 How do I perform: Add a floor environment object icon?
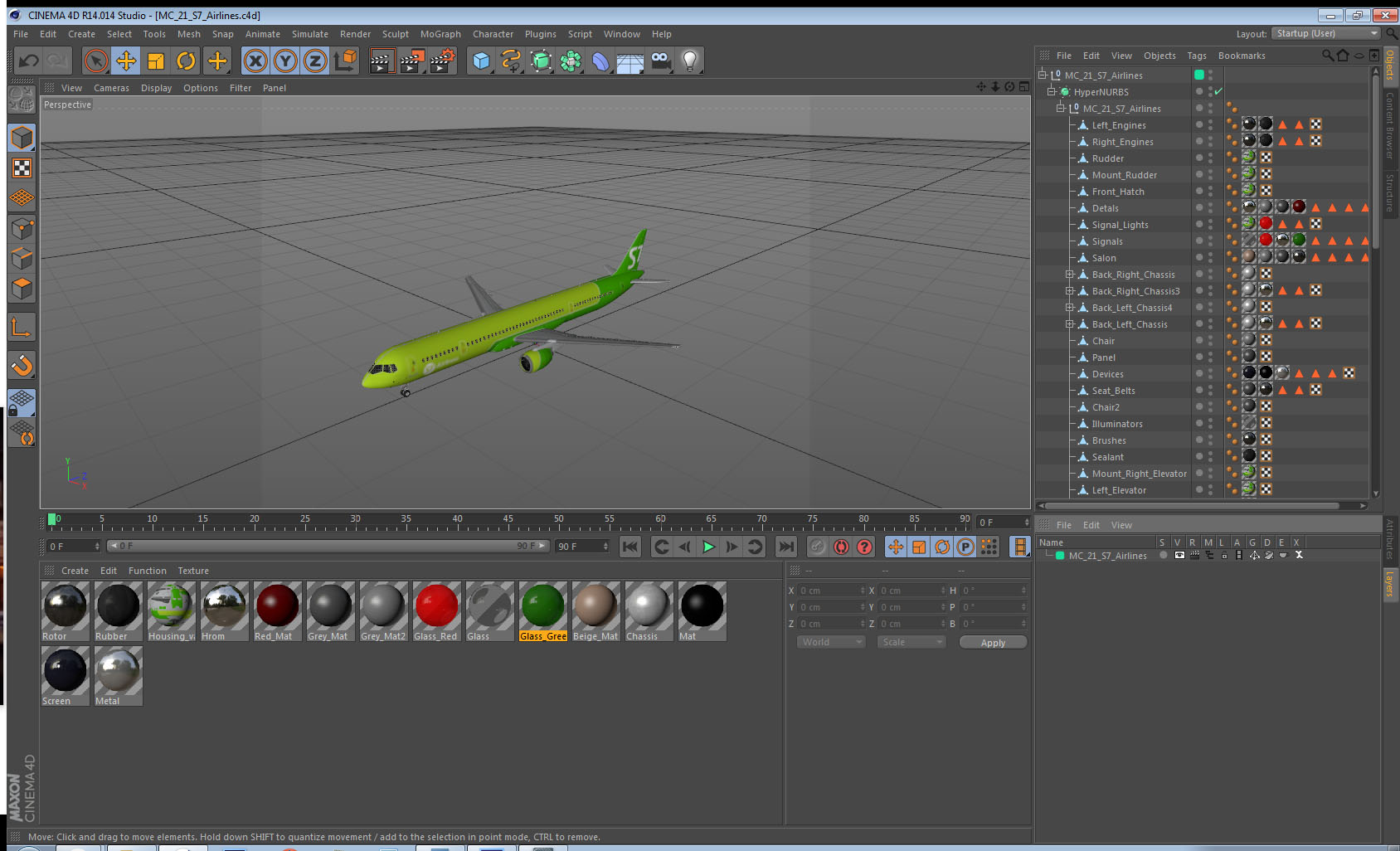pyautogui.click(x=630, y=61)
